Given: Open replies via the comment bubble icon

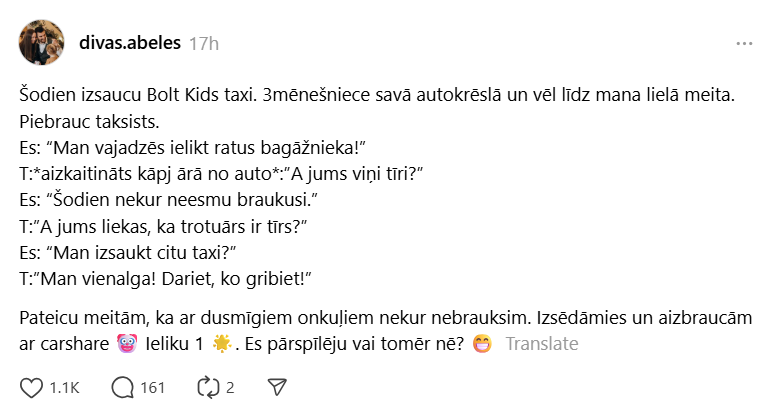Looking at the screenshot, I should (124, 387).
